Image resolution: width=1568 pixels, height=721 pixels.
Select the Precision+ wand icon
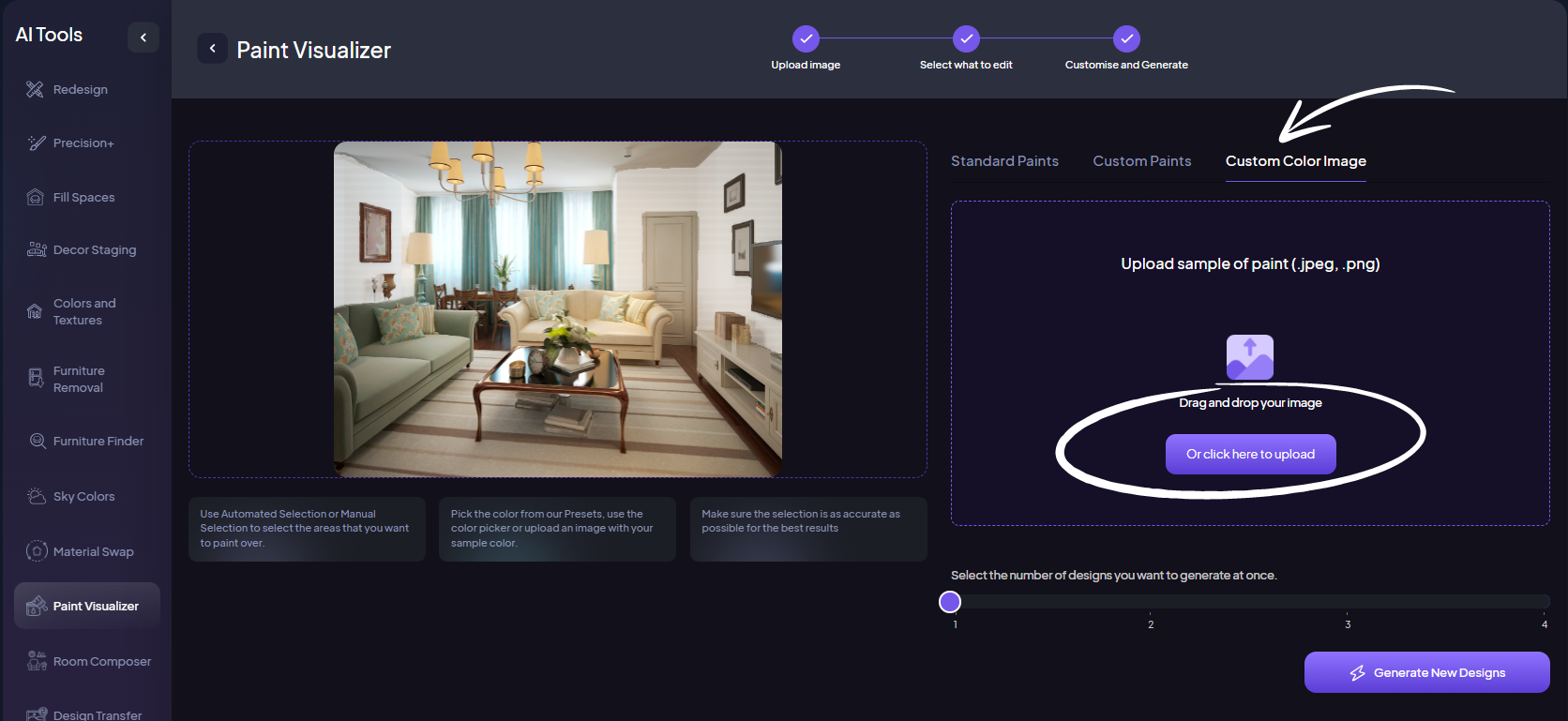click(x=37, y=143)
